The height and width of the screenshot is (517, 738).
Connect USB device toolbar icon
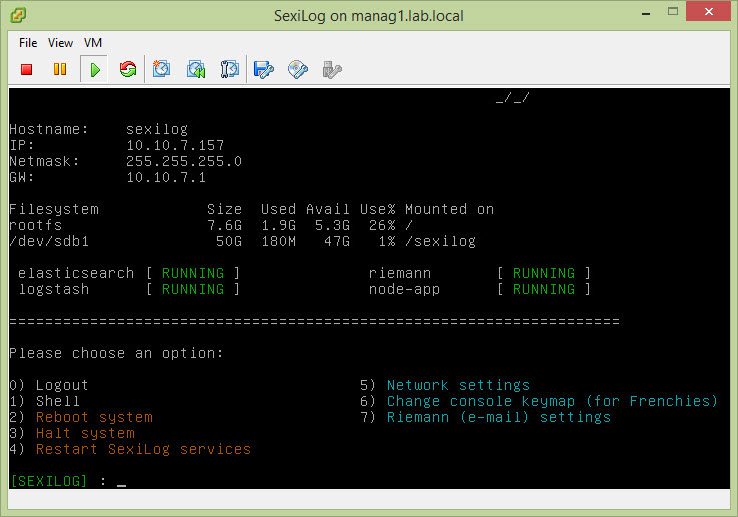pos(332,70)
